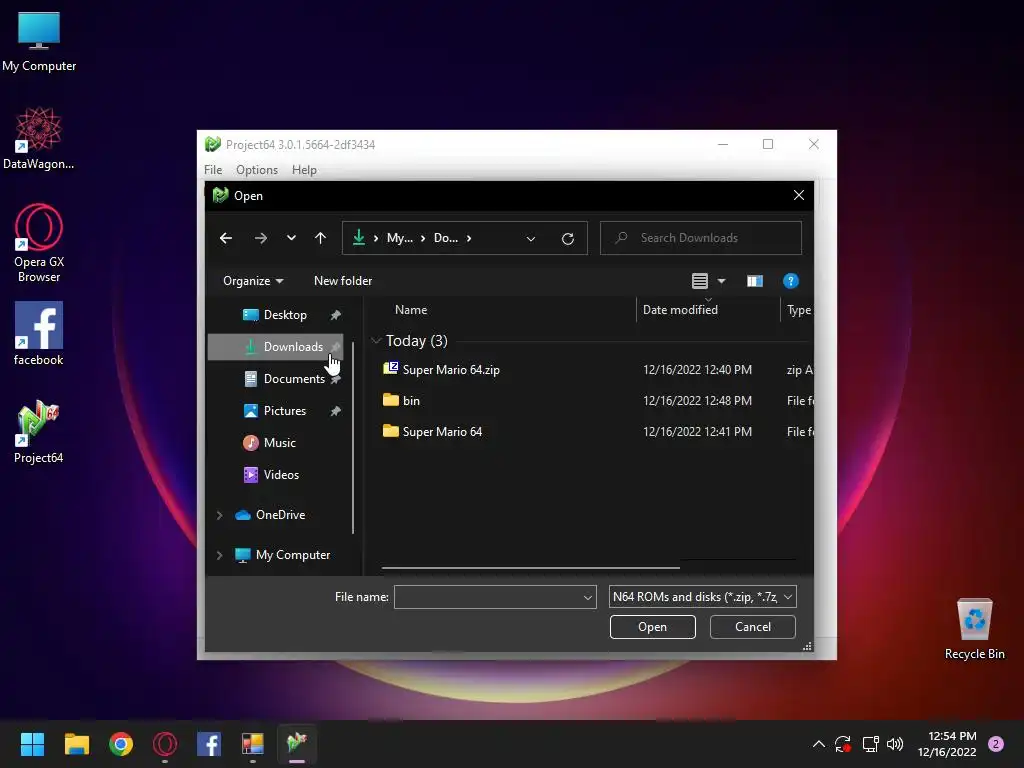This screenshot has width=1024, height=768.
Task: Expand the address bar previous locations dropdown
Action: click(x=531, y=238)
